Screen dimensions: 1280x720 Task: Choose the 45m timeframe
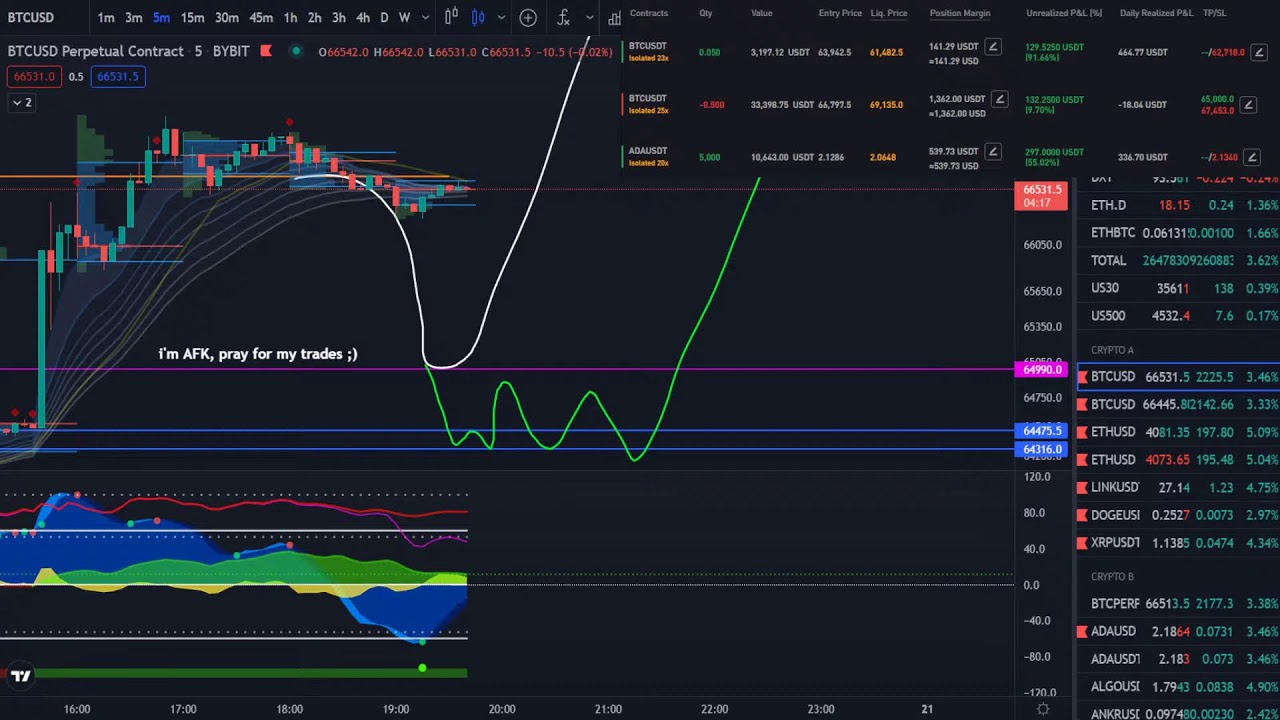click(x=261, y=18)
